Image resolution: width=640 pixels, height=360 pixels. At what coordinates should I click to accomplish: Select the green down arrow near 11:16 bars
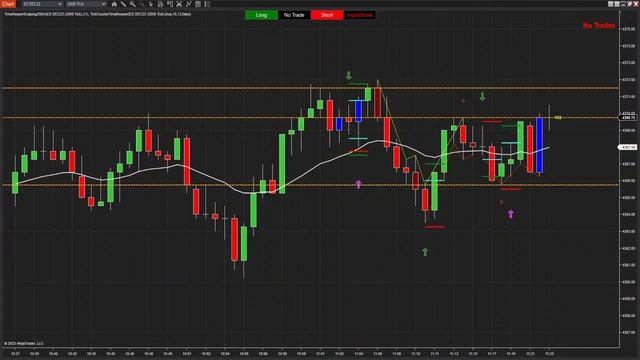[482, 97]
